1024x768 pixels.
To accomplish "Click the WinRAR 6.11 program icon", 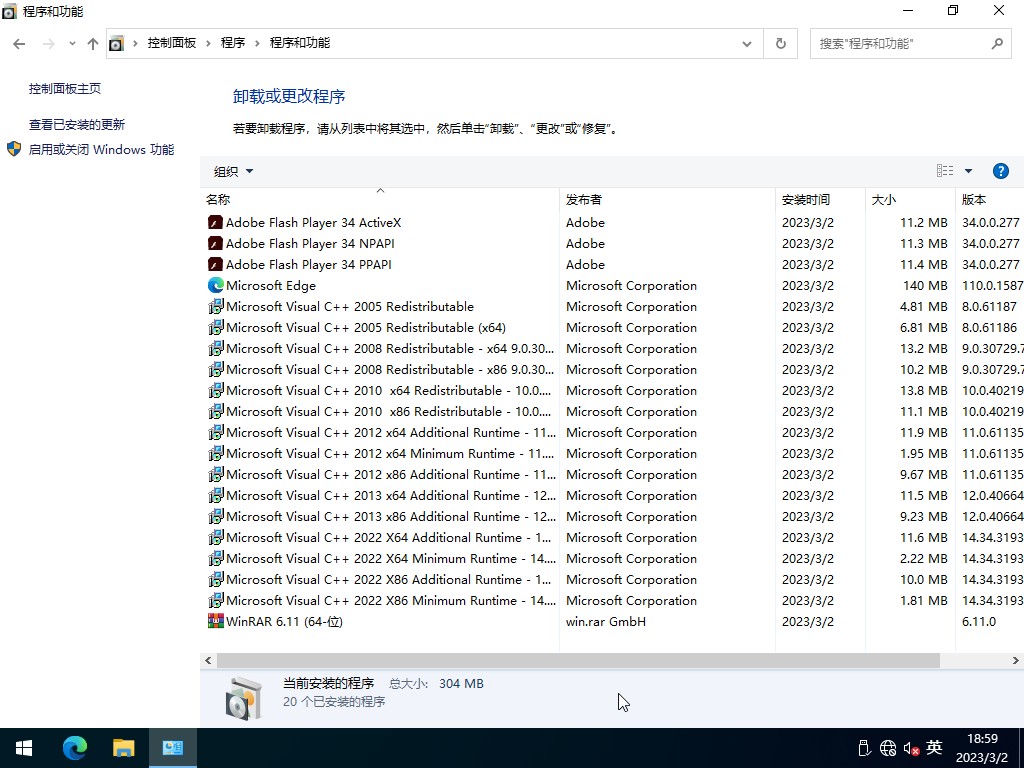I will 215,621.
